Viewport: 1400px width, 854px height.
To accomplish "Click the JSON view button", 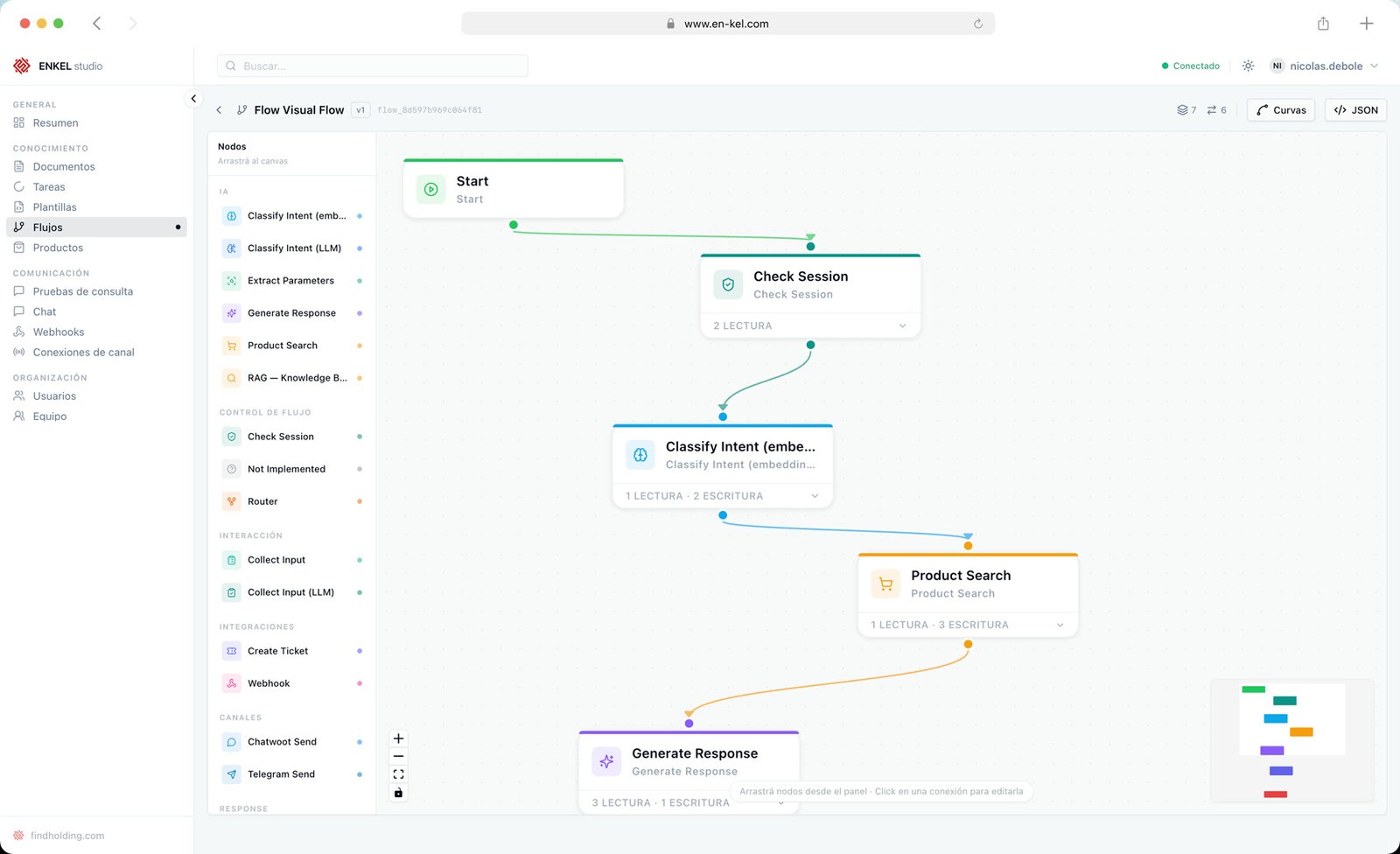I will point(1354,109).
